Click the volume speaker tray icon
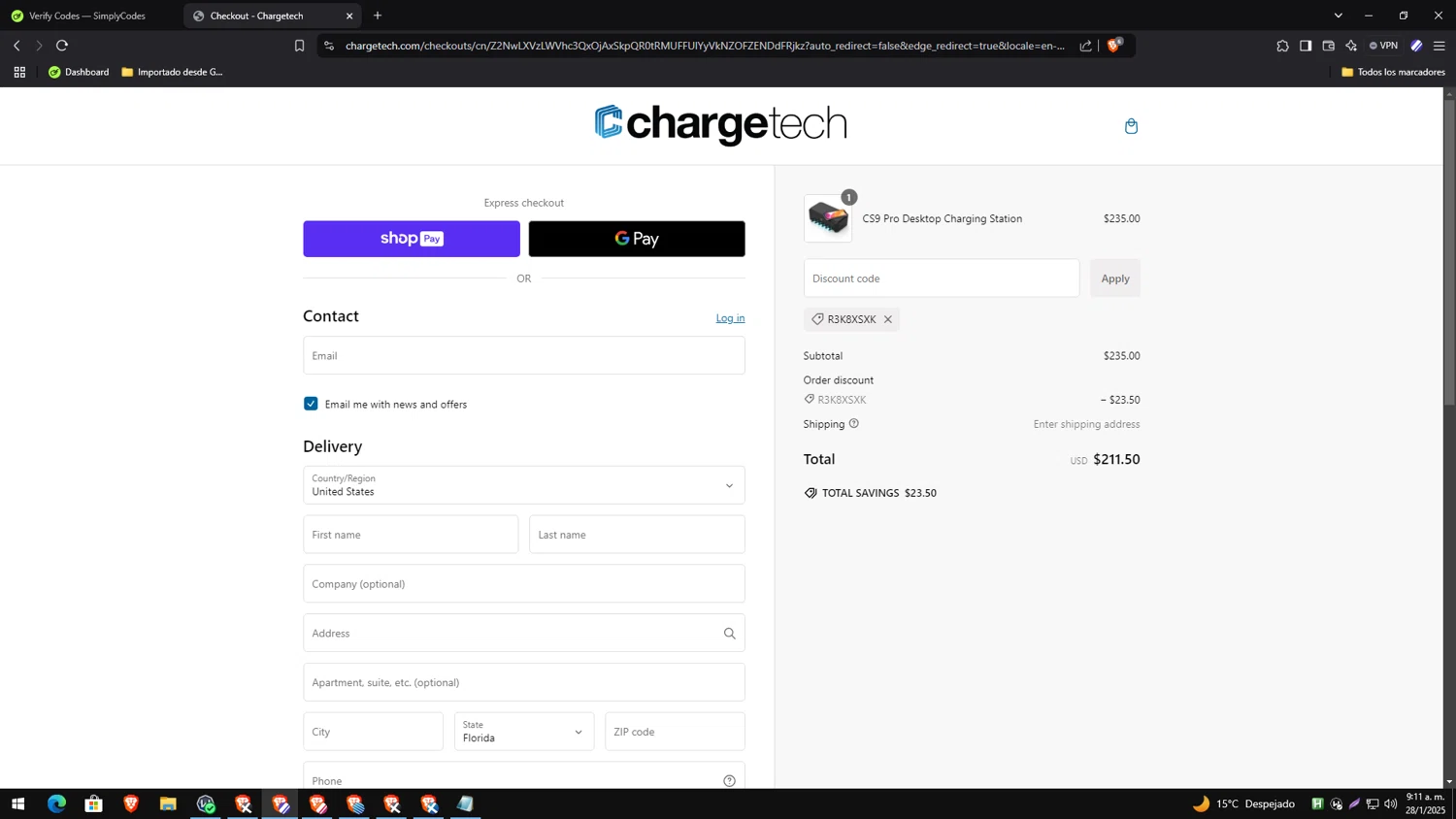 point(1391,803)
